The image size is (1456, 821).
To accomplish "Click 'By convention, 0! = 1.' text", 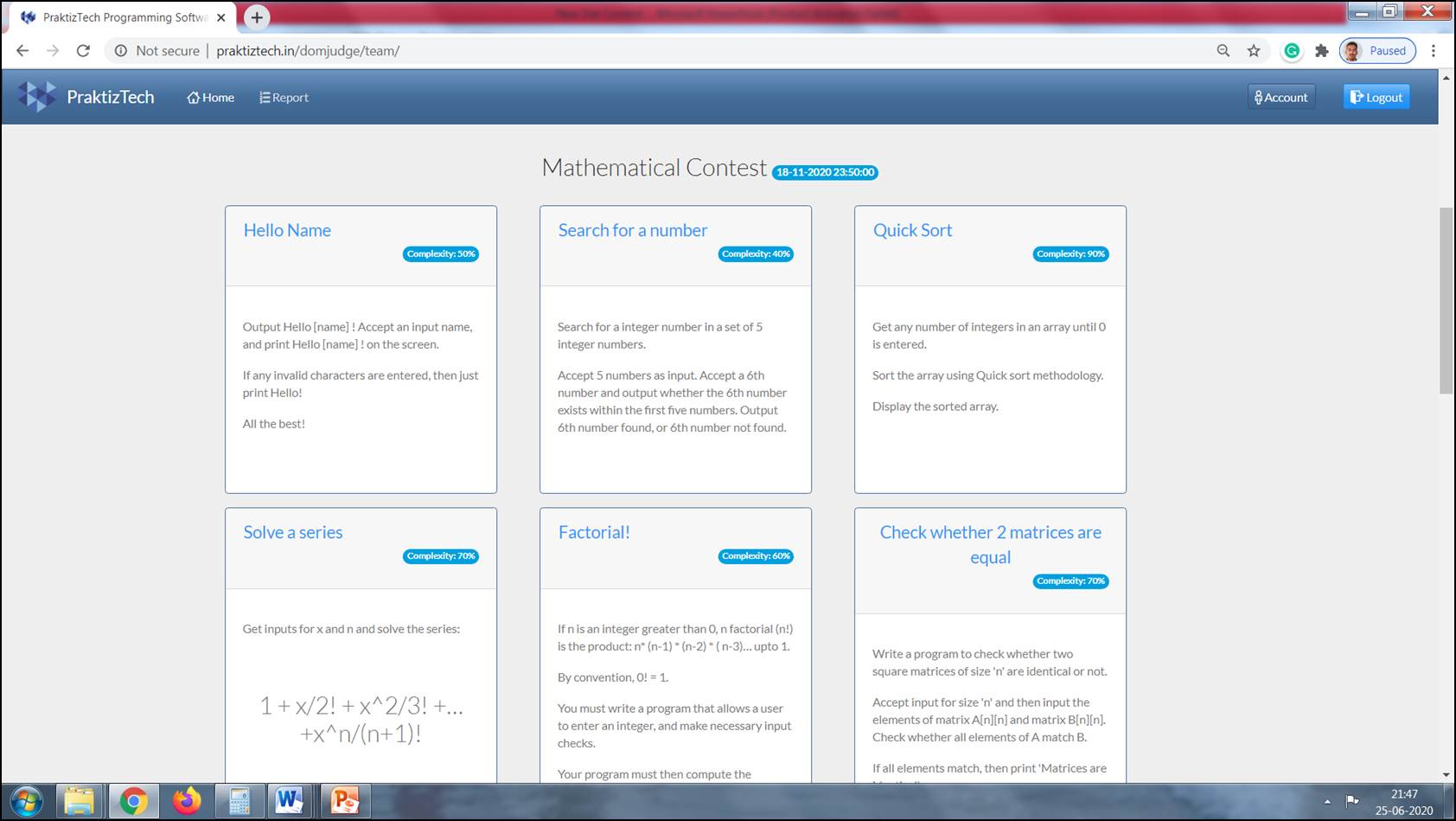I will click(613, 677).
